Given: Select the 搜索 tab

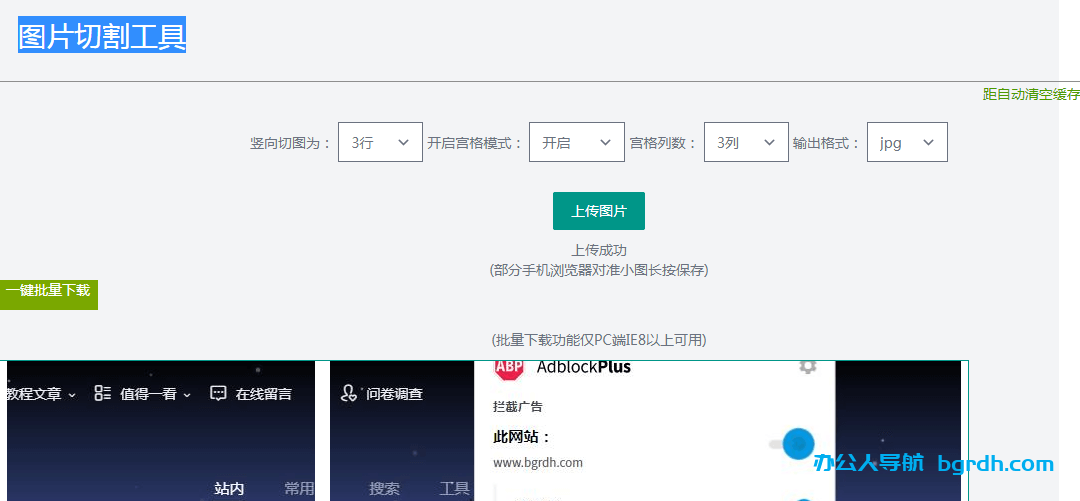Looking at the screenshot, I should click(384, 489).
